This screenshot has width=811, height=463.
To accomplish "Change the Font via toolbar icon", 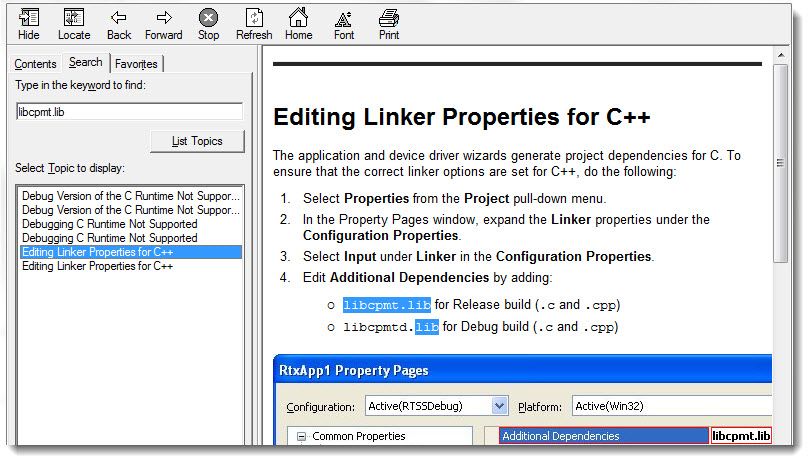I will pyautogui.click(x=343, y=18).
